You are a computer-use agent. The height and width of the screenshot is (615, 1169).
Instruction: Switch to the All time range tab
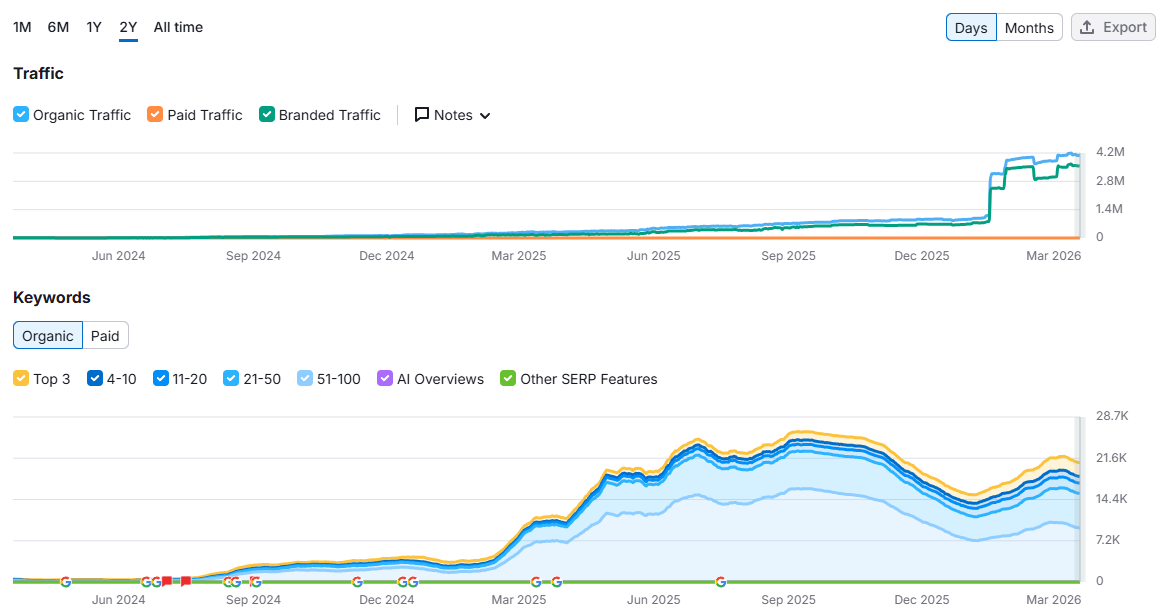point(178,27)
